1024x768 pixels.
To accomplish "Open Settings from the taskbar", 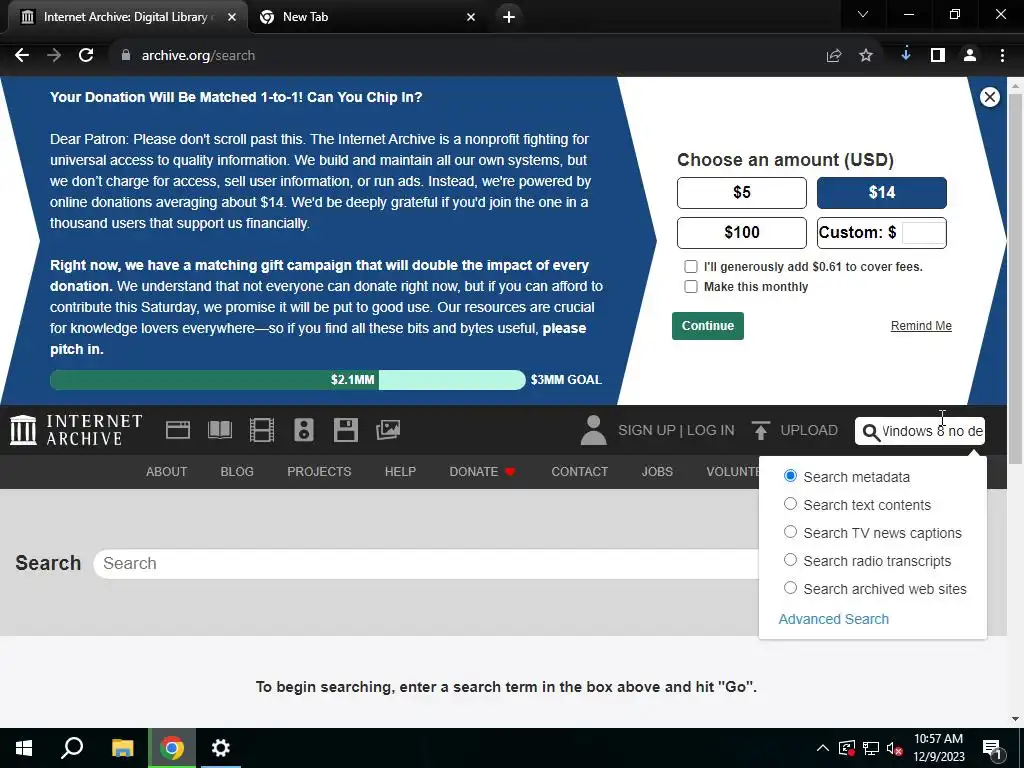I will [x=221, y=748].
